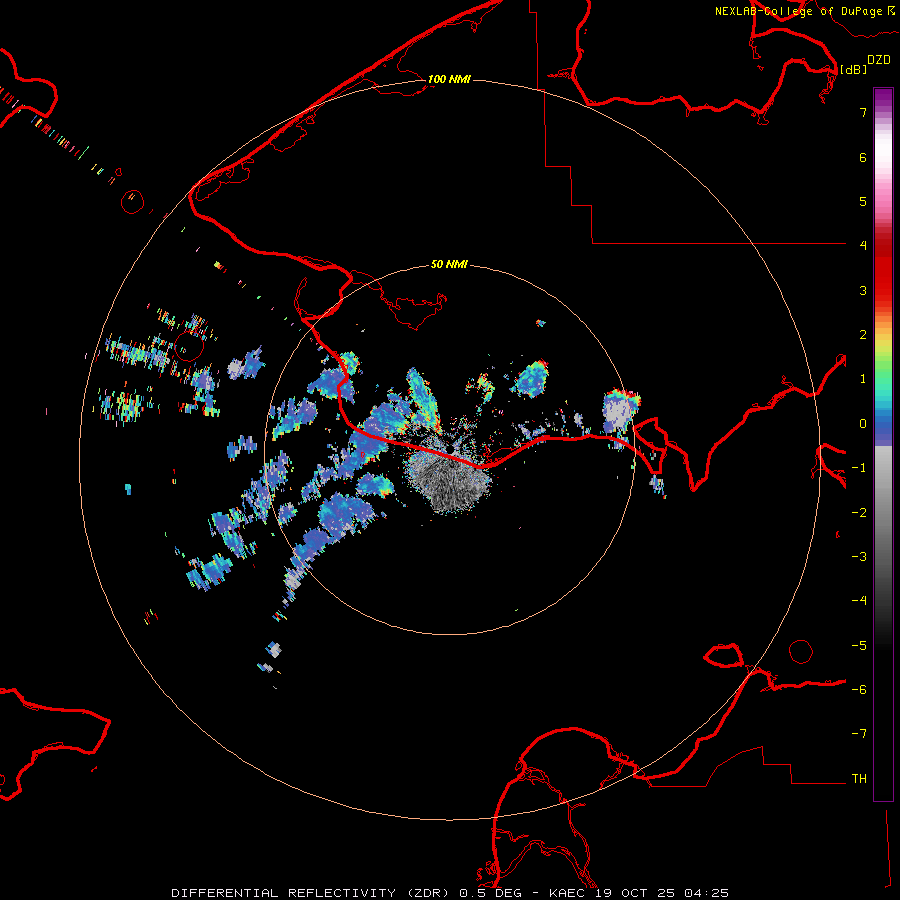The image size is (900, 900).
Task: Click the [dB] units label
Action: (853, 69)
